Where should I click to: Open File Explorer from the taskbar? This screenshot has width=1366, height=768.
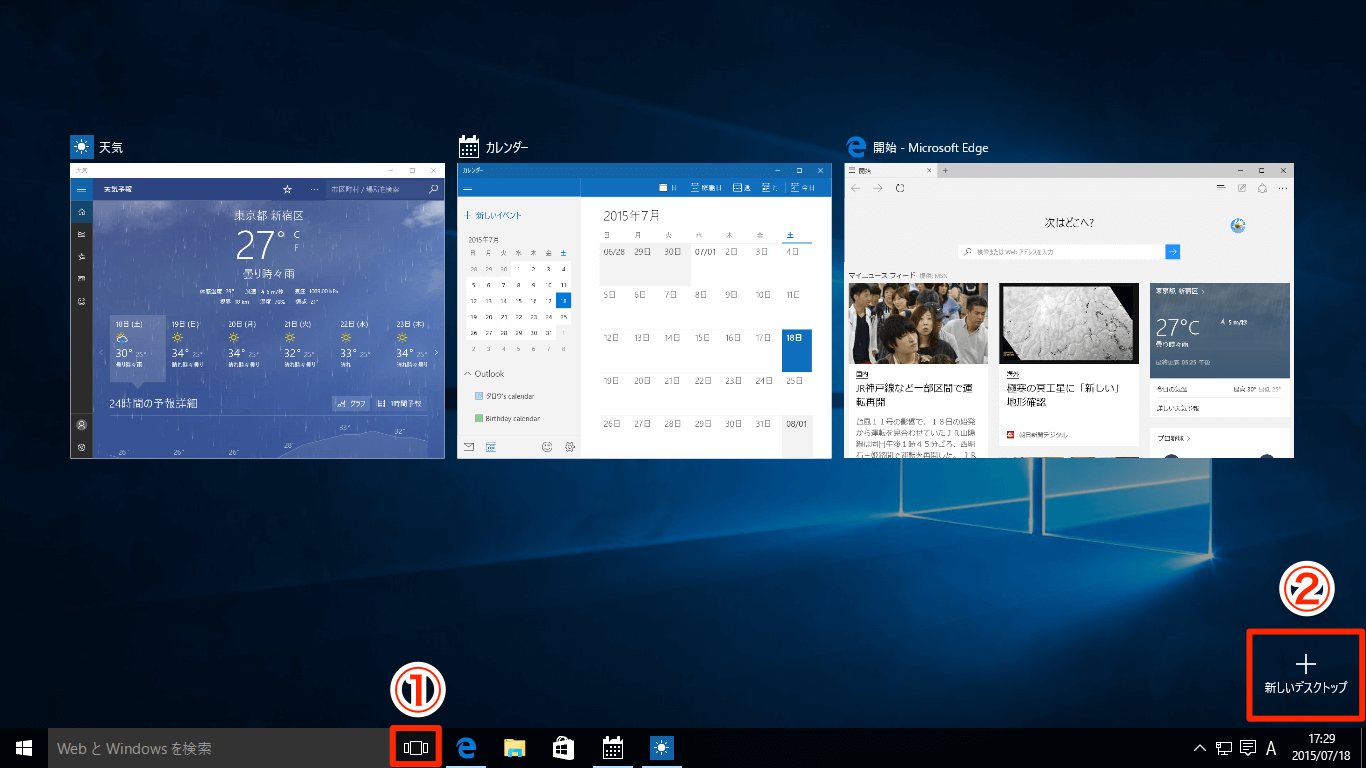514,747
